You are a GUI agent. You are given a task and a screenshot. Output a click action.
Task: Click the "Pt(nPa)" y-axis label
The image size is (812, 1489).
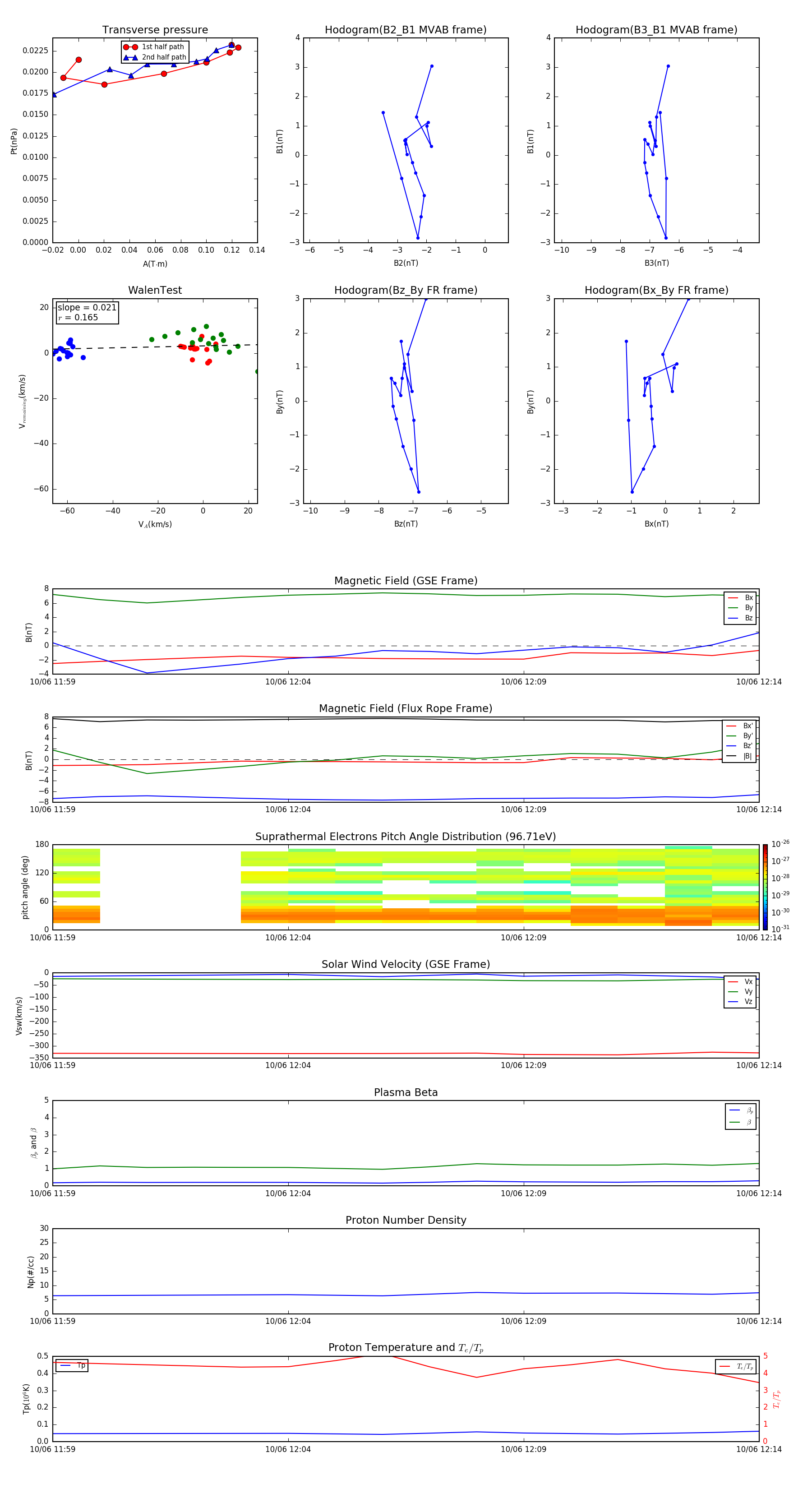point(14,141)
